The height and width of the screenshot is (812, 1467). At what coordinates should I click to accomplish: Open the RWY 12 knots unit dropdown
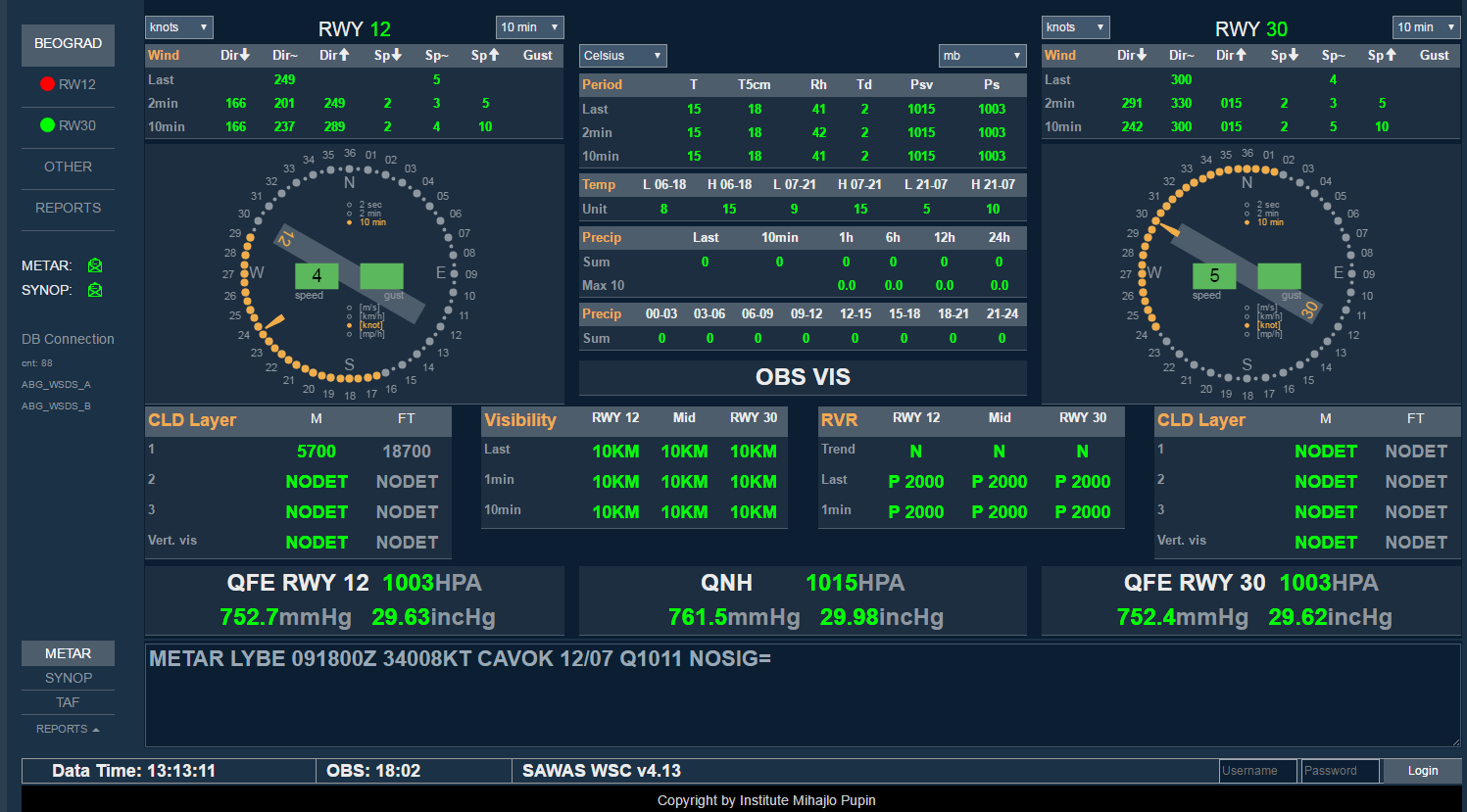click(x=178, y=27)
